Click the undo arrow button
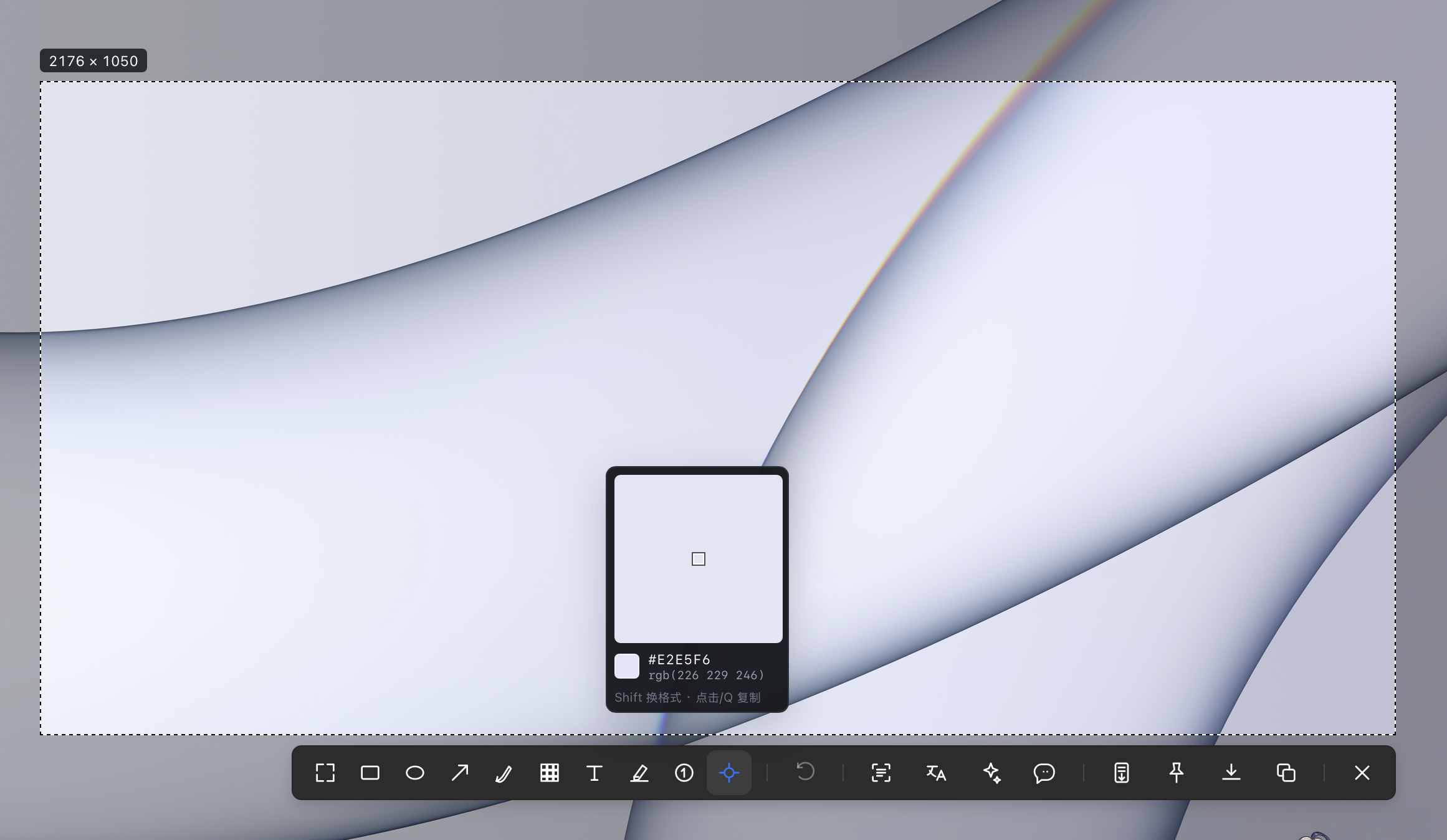Screen dimensions: 1447x840 805,773
